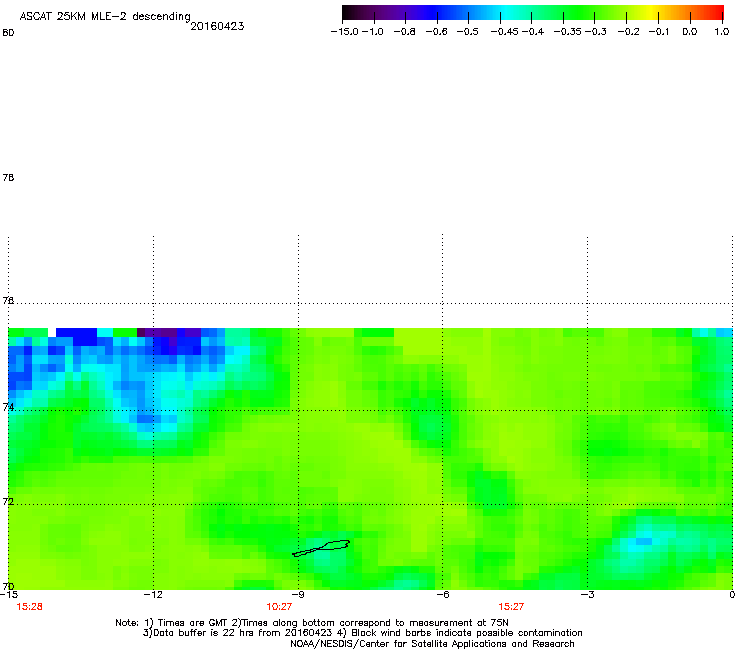
Task: Click the longitude label -9
Action: (x=298, y=595)
